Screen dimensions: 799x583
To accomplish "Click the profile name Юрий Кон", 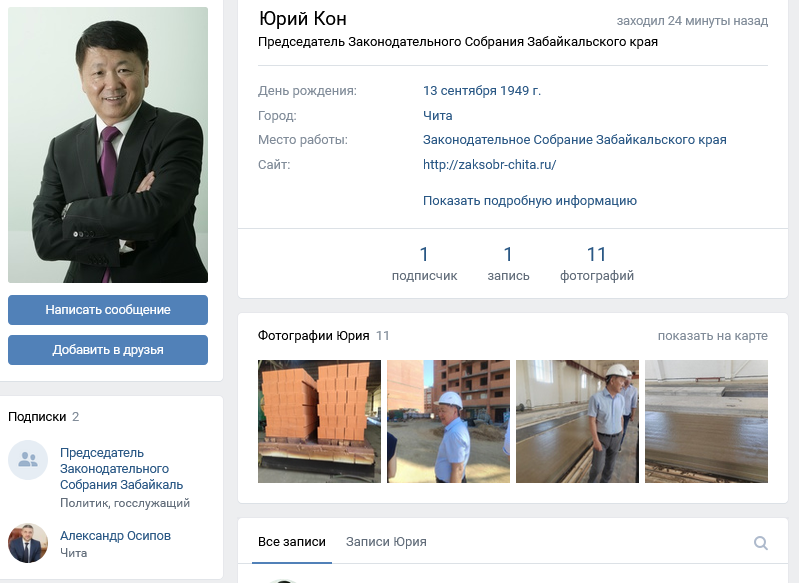I will [x=303, y=19].
